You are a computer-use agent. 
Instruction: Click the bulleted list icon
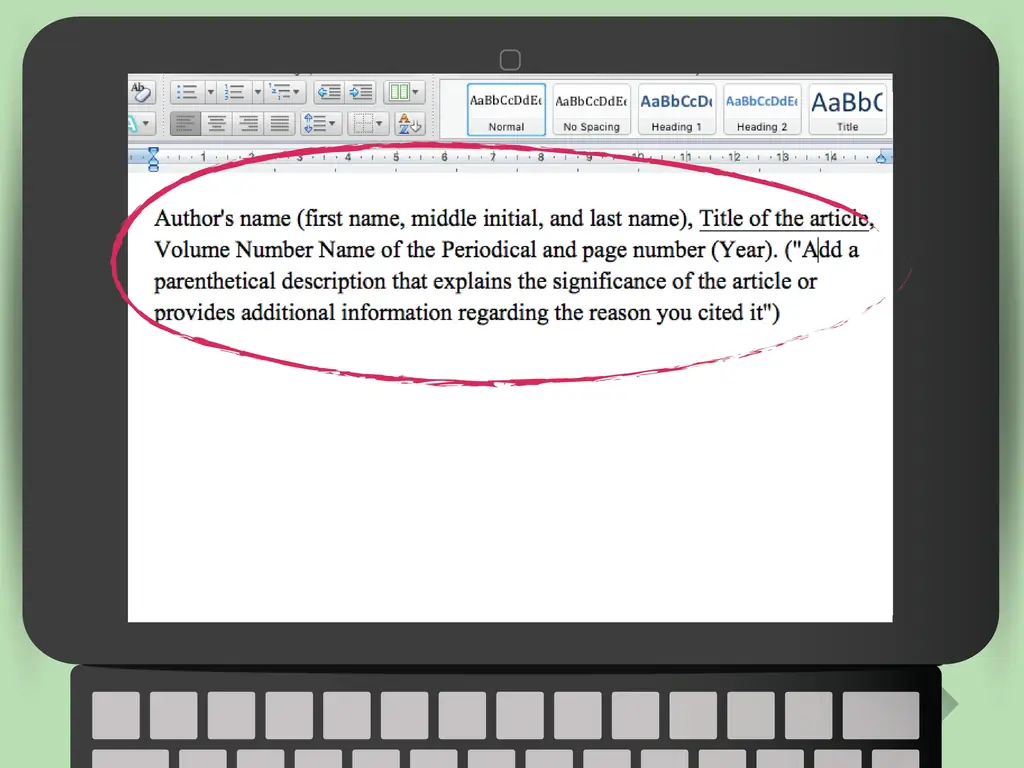coord(186,92)
